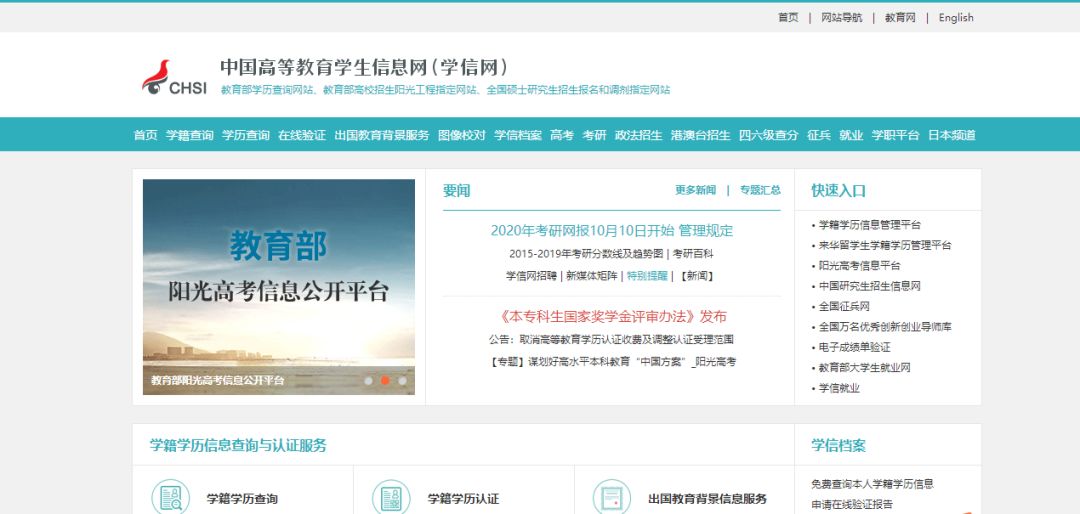Open the 学信网招聘 link
1080x514 pixels.
(531, 276)
